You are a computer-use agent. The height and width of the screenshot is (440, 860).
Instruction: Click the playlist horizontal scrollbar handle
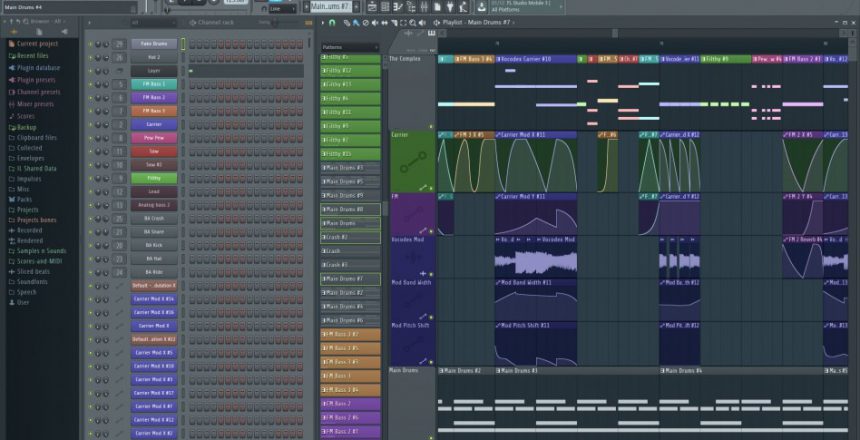[615, 33]
